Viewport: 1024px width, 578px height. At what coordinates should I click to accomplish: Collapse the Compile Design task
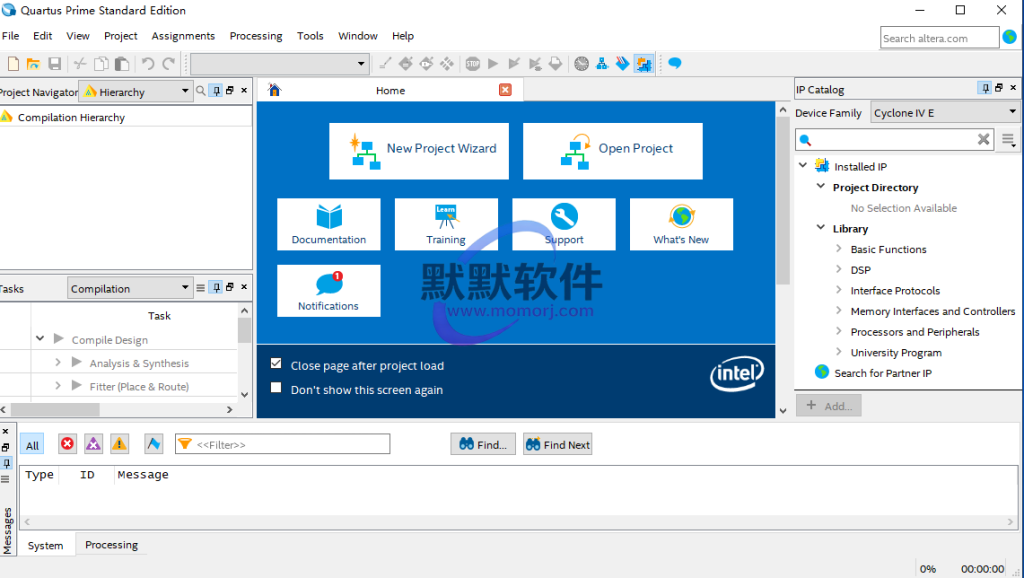(x=40, y=338)
